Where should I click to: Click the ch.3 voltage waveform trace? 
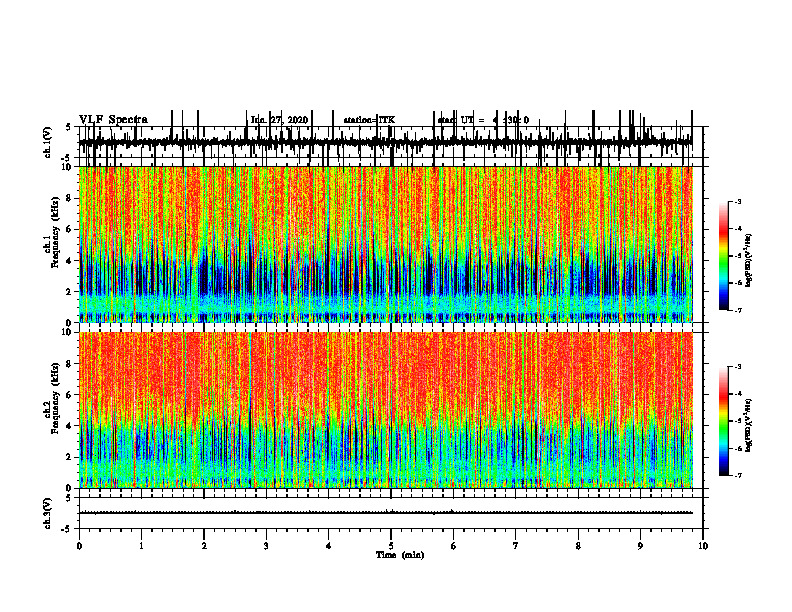(385, 513)
